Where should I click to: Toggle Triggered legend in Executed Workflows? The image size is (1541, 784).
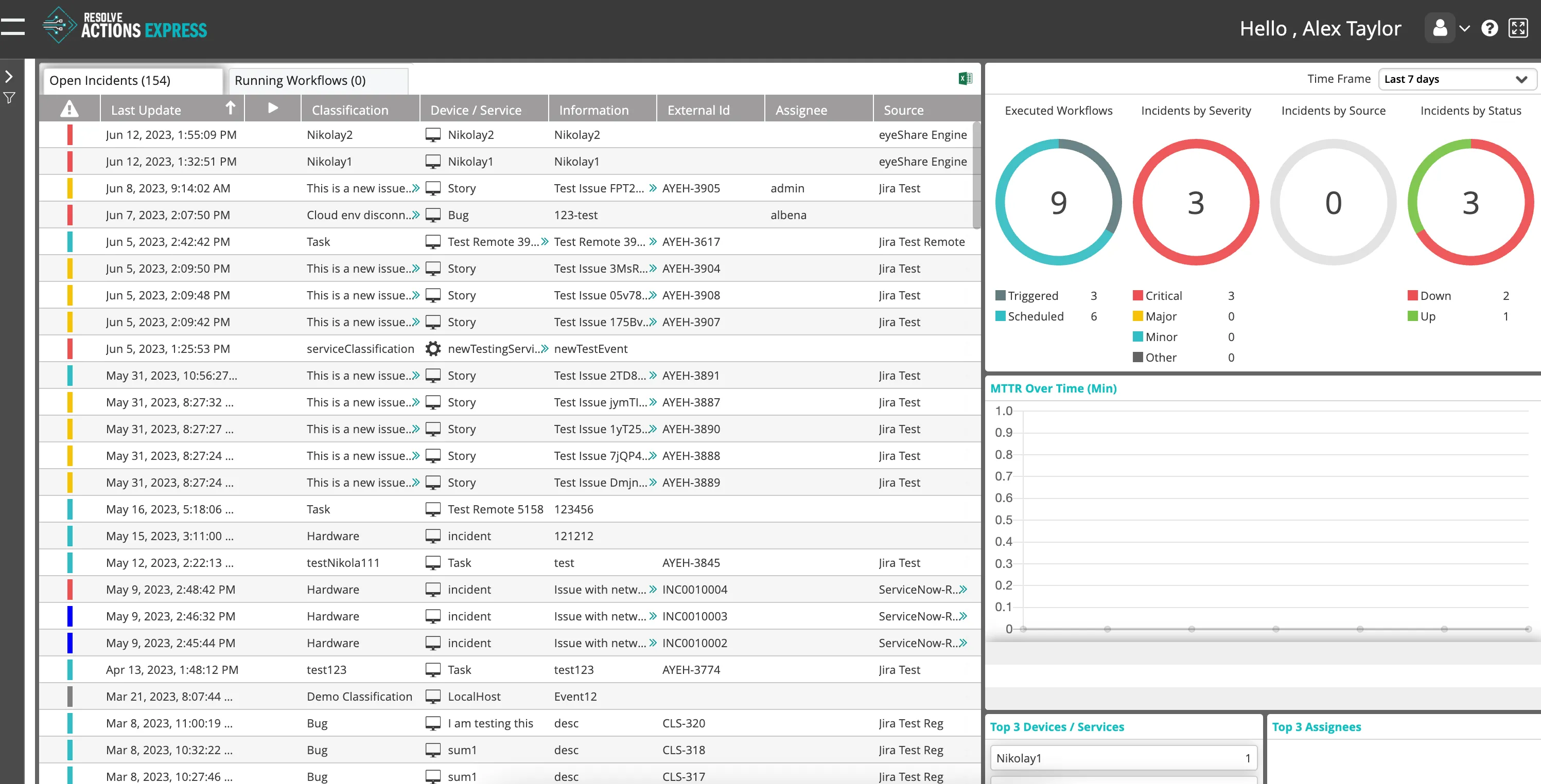tap(1032, 295)
